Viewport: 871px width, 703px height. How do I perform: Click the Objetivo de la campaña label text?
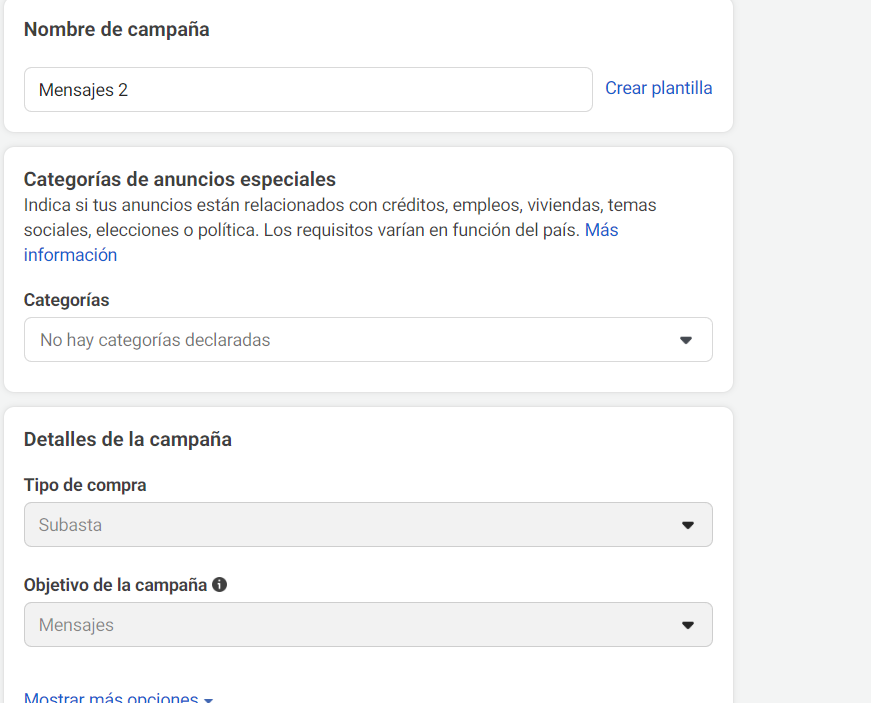(115, 585)
